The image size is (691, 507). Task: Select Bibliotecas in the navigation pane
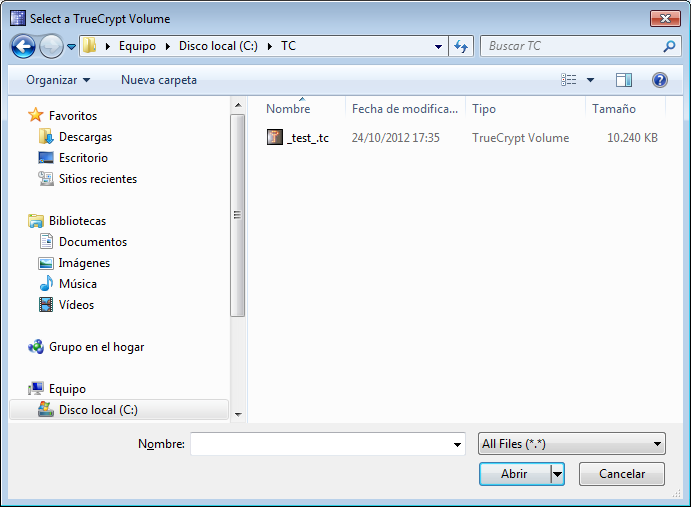(x=78, y=221)
